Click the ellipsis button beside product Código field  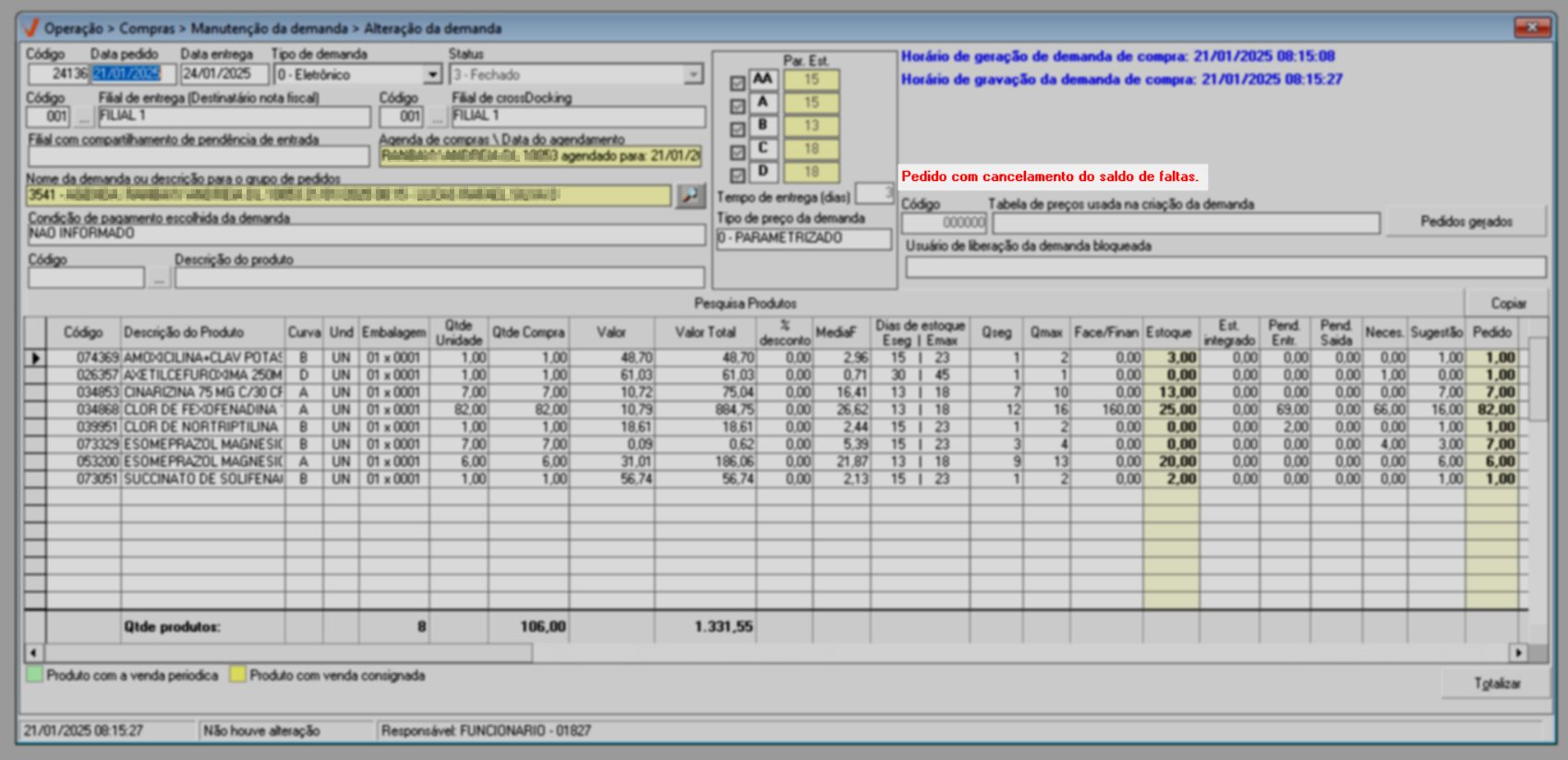(x=159, y=278)
